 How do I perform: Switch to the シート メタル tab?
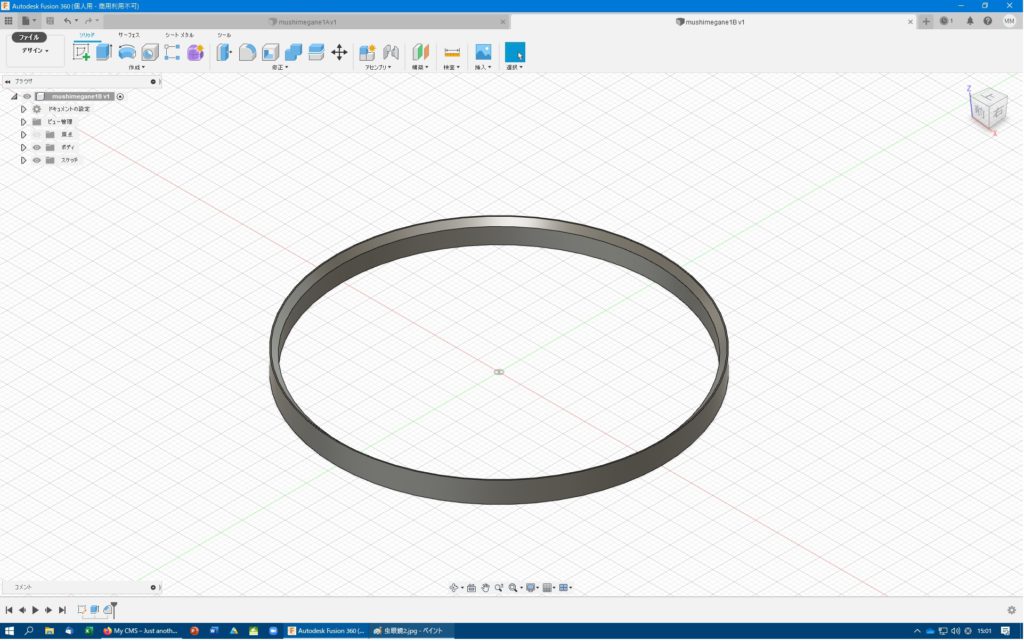coord(179,35)
